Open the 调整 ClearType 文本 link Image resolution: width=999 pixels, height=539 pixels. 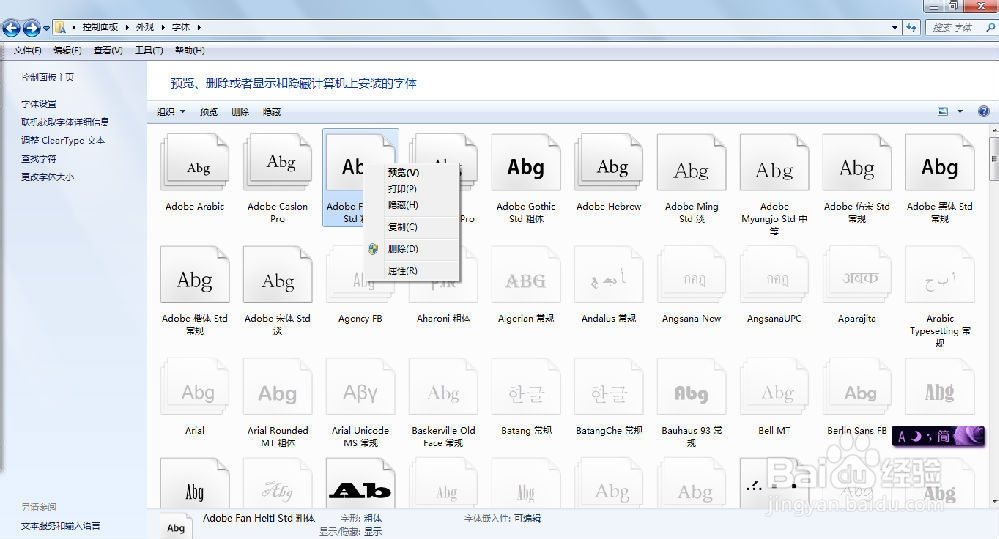pyautogui.click(x=62, y=140)
